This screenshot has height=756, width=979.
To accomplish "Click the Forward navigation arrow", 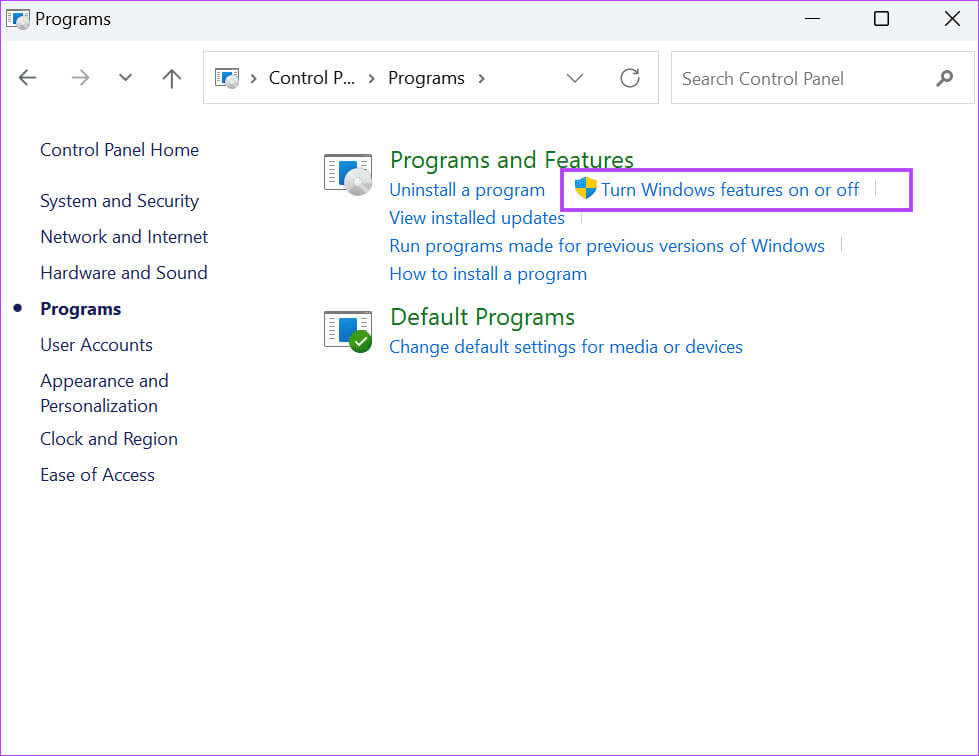I will [x=80, y=78].
